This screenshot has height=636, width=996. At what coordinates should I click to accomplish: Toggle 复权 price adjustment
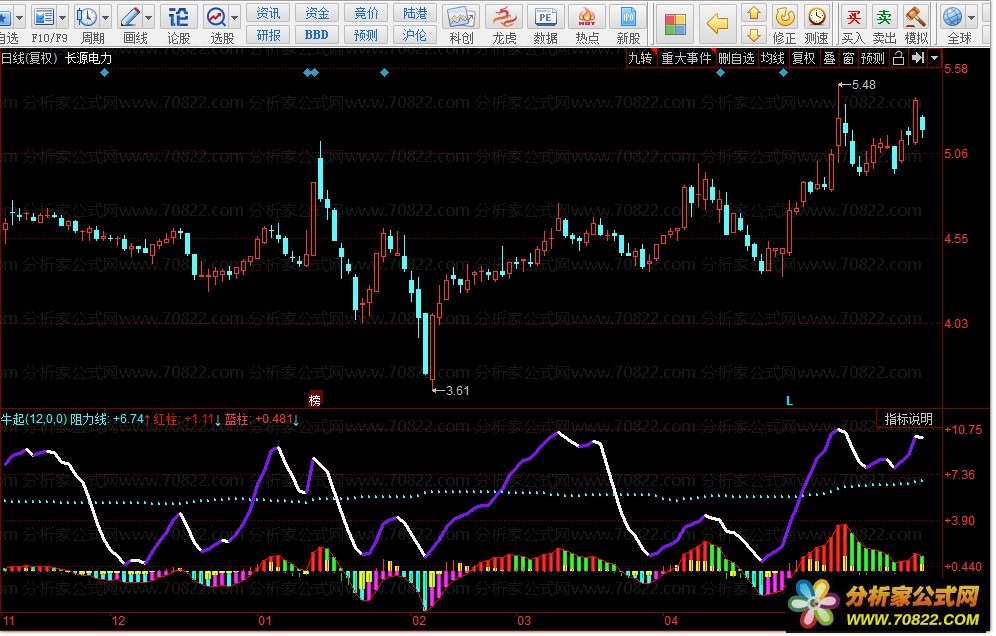[x=804, y=58]
